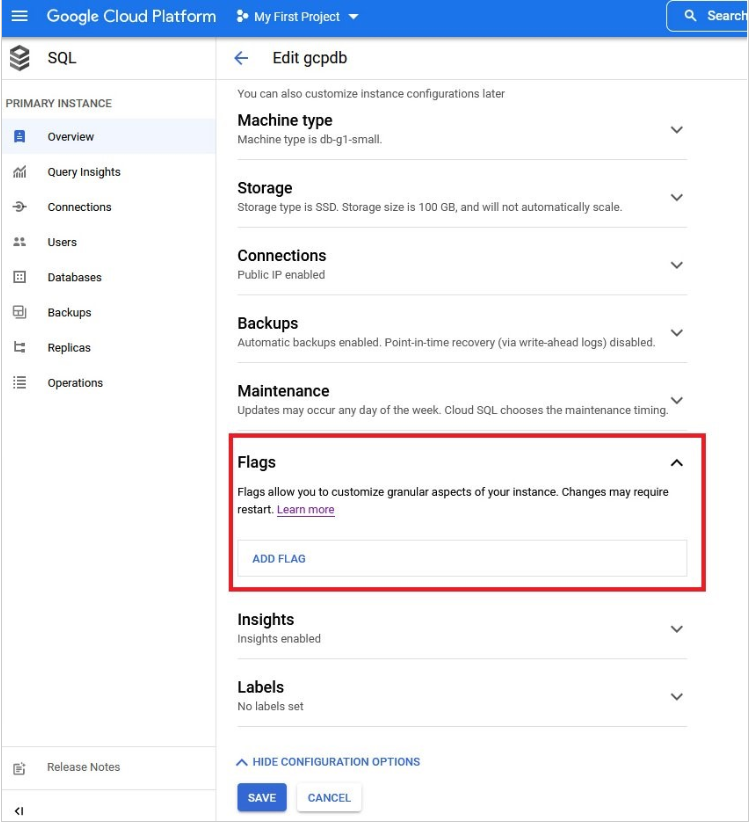This screenshot has width=752, height=822.
Task: Expand the Backups configuration chevron
Action: click(x=677, y=333)
